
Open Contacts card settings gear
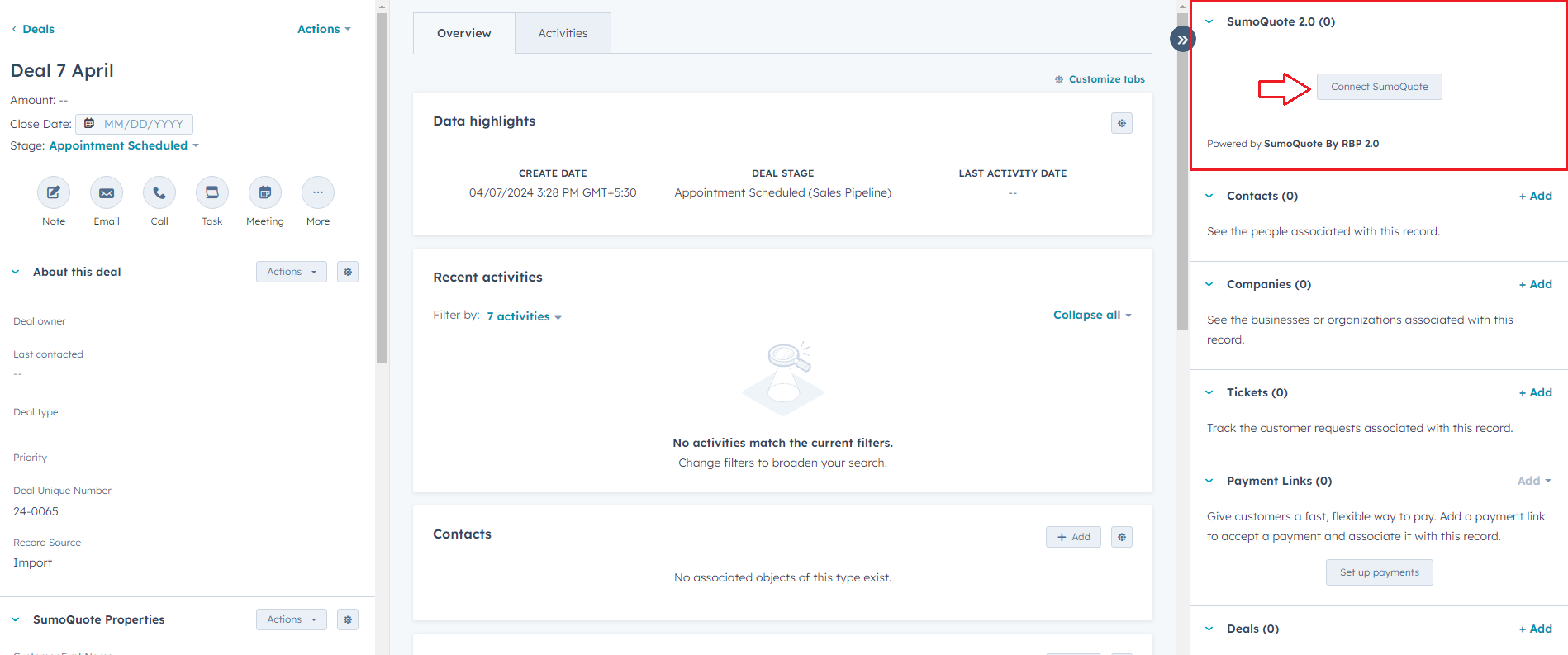(1122, 537)
